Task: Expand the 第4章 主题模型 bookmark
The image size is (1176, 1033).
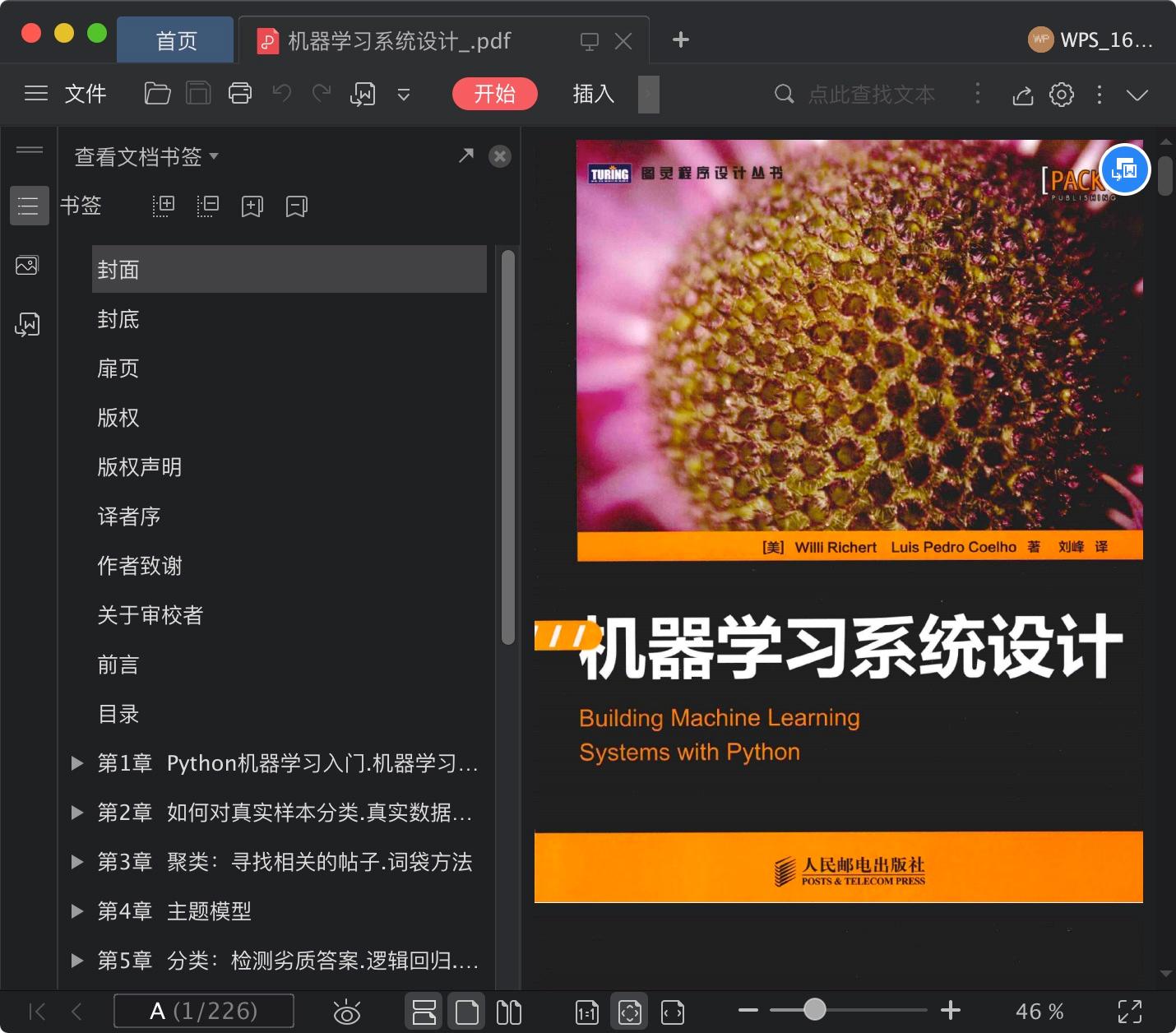Action: point(77,911)
